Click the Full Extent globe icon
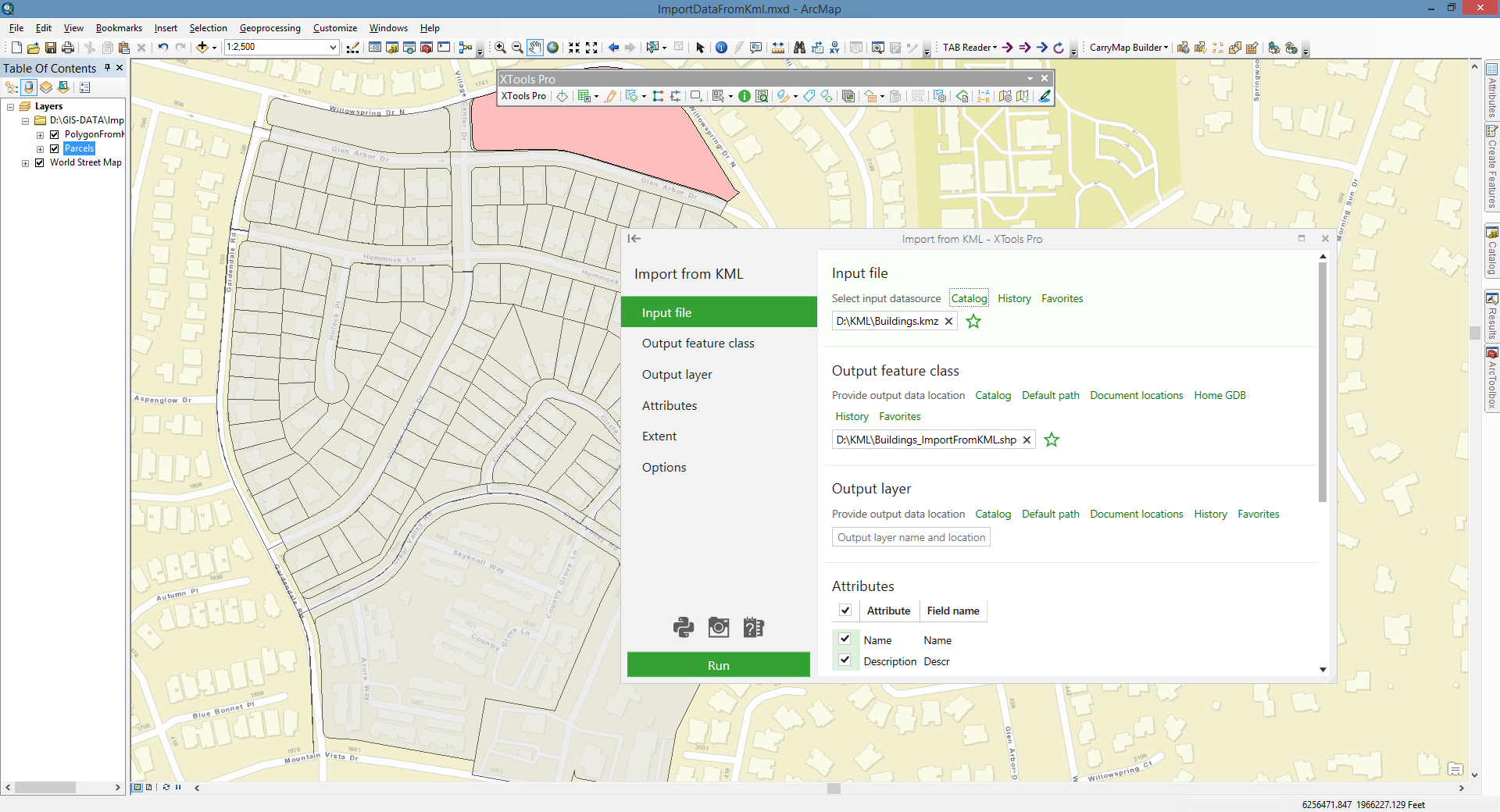The width and height of the screenshot is (1500, 812). [x=553, y=48]
